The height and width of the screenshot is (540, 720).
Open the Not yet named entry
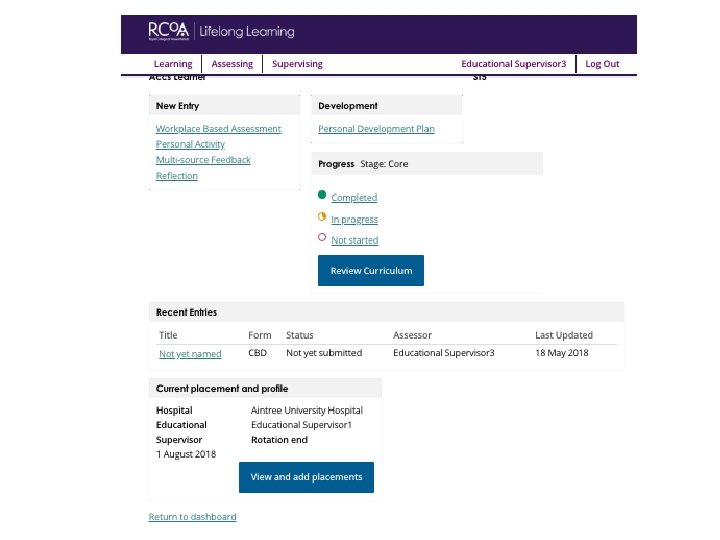point(190,354)
